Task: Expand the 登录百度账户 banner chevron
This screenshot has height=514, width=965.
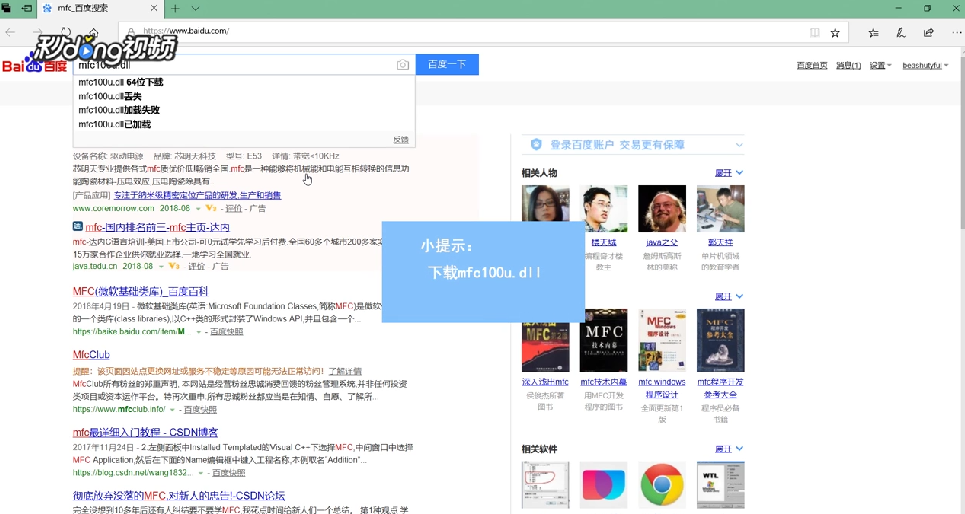Action: [x=739, y=145]
